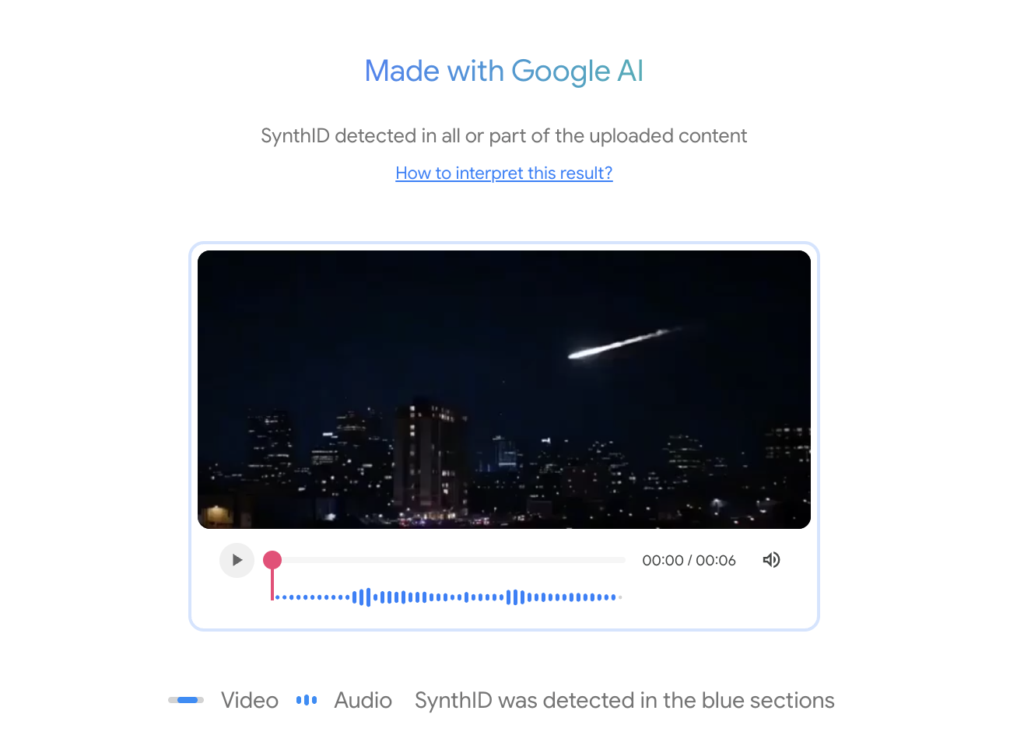Image resolution: width=1024 pixels, height=756 pixels.
Task: Click the pink playhead handle on the progress bar
Action: 272,559
